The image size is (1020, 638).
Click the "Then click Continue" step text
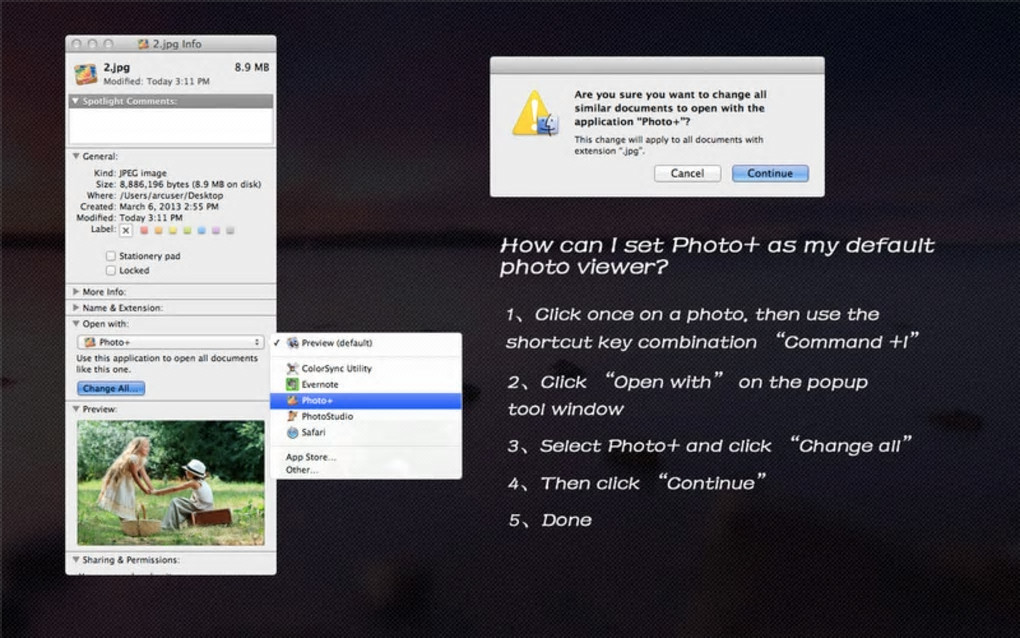(x=638, y=483)
